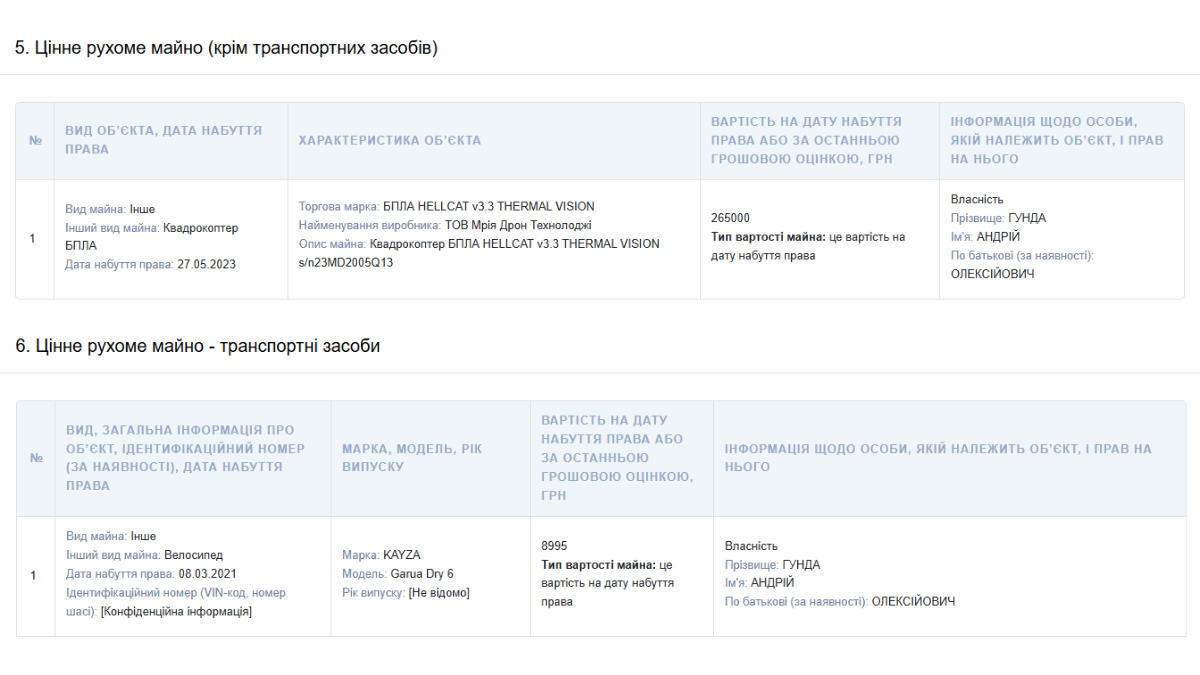Image resolution: width=1200 pixels, height=675 pixels.
Task: Select the value 8995 in bicycle row
Action: pyautogui.click(x=554, y=546)
